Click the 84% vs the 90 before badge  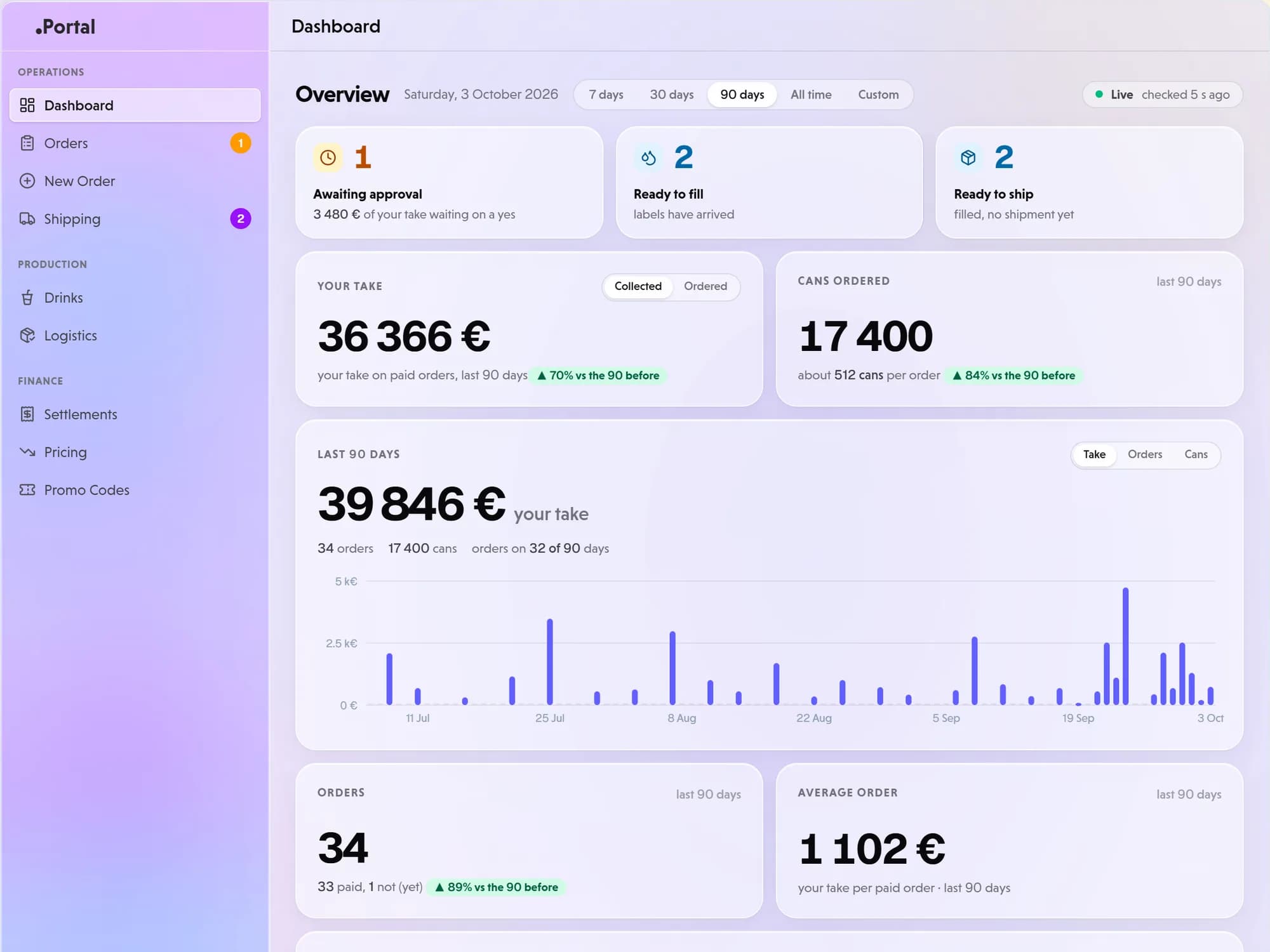(x=1014, y=376)
